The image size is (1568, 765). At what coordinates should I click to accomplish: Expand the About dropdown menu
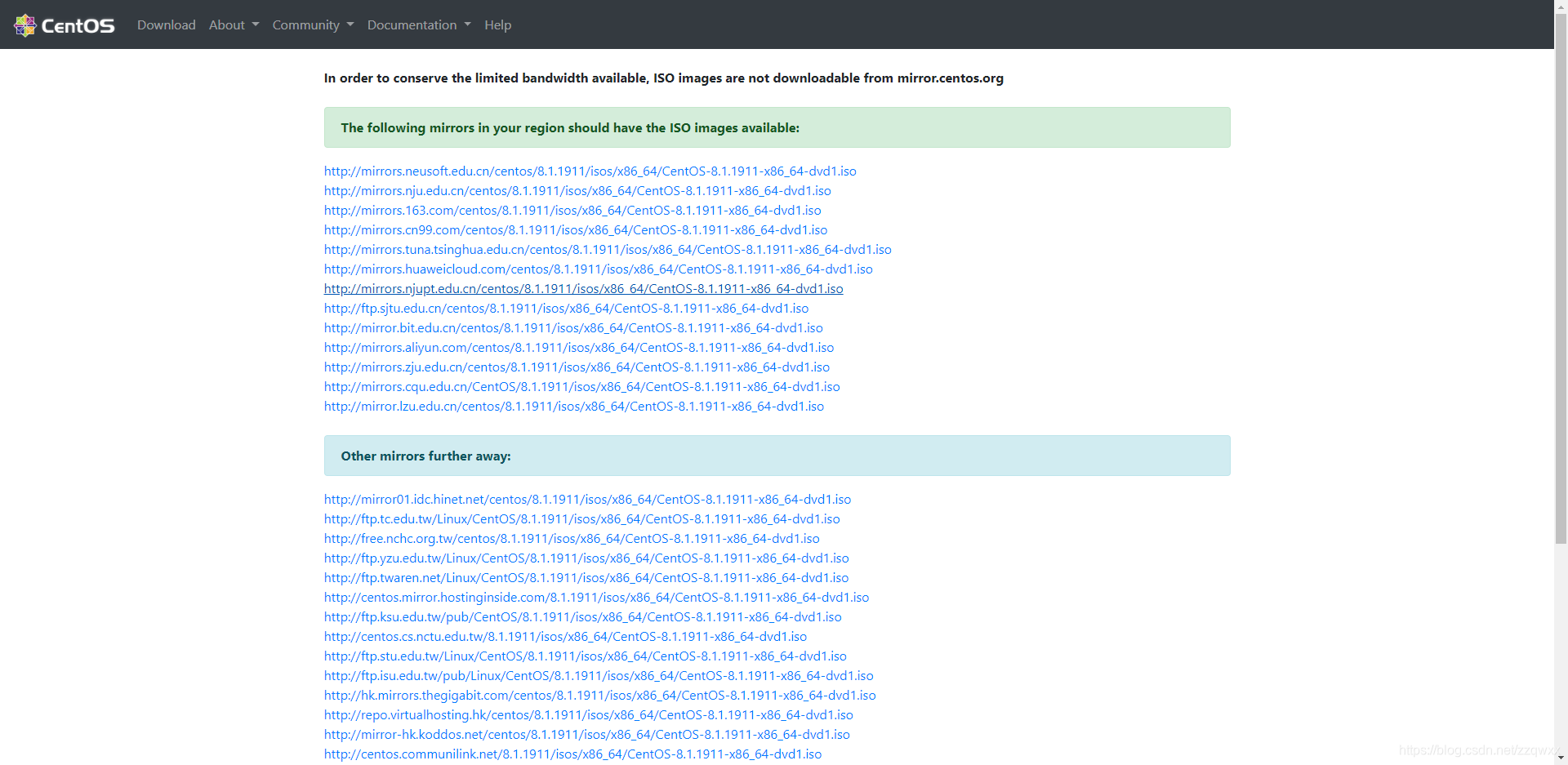pyautogui.click(x=234, y=25)
